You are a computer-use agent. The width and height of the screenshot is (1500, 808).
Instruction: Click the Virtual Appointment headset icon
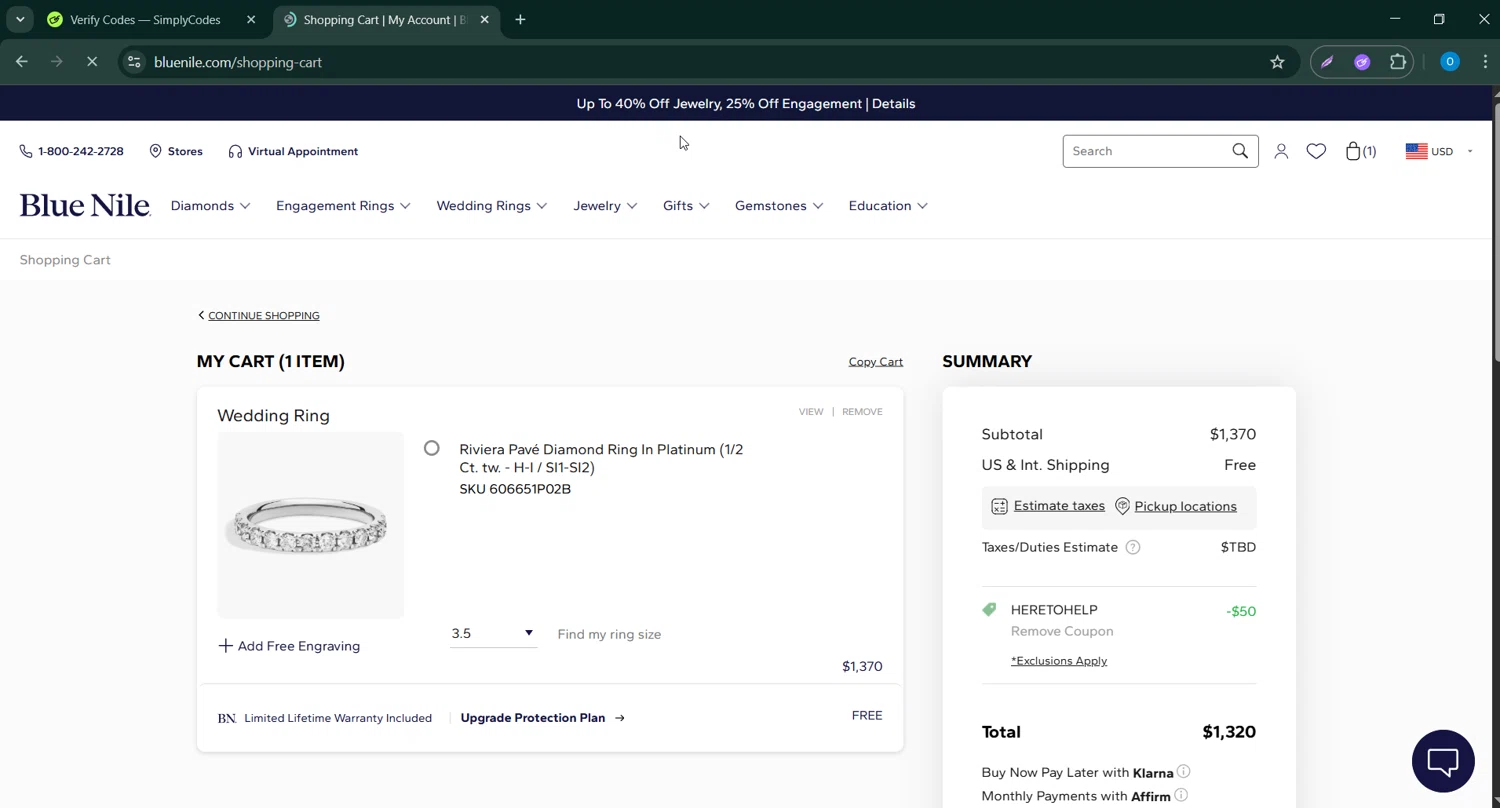tap(235, 151)
